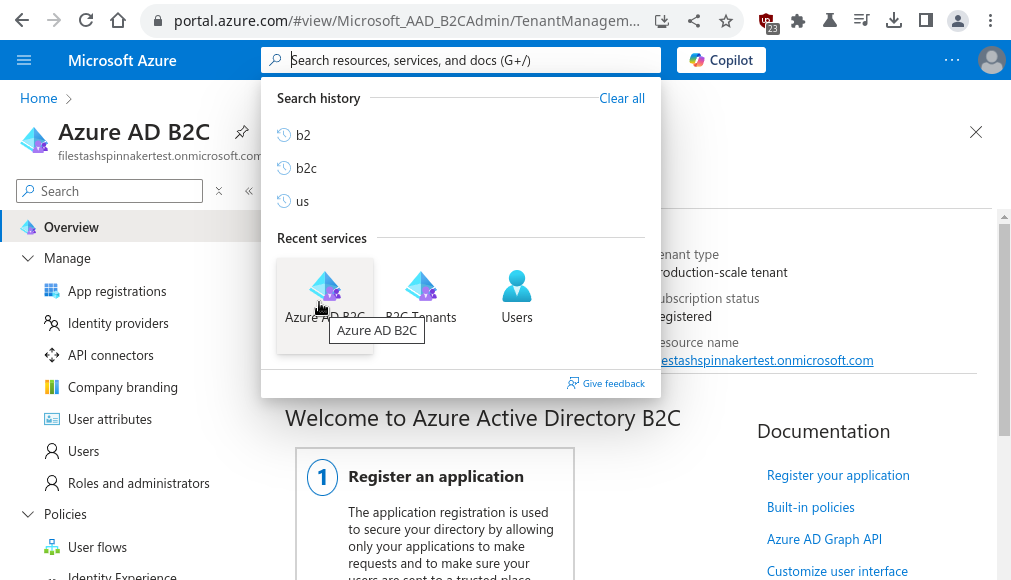Close the Azure AD B2C blade
The image size is (1011, 580).
[x=976, y=133]
